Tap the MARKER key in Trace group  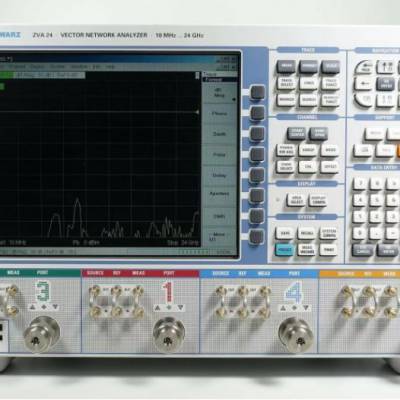[x=286, y=100]
